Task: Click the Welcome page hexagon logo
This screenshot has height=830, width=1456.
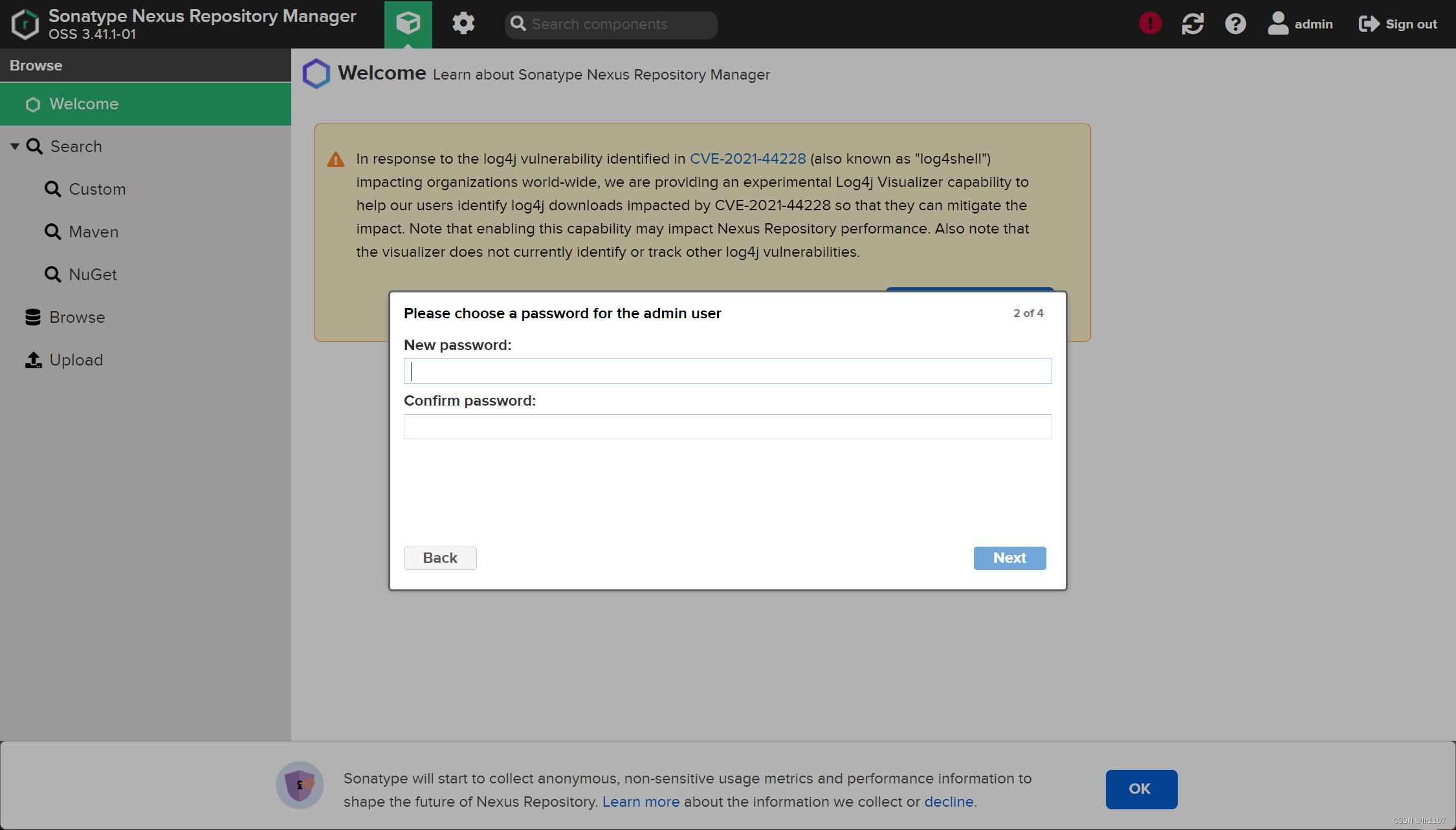Action: tap(316, 74)
